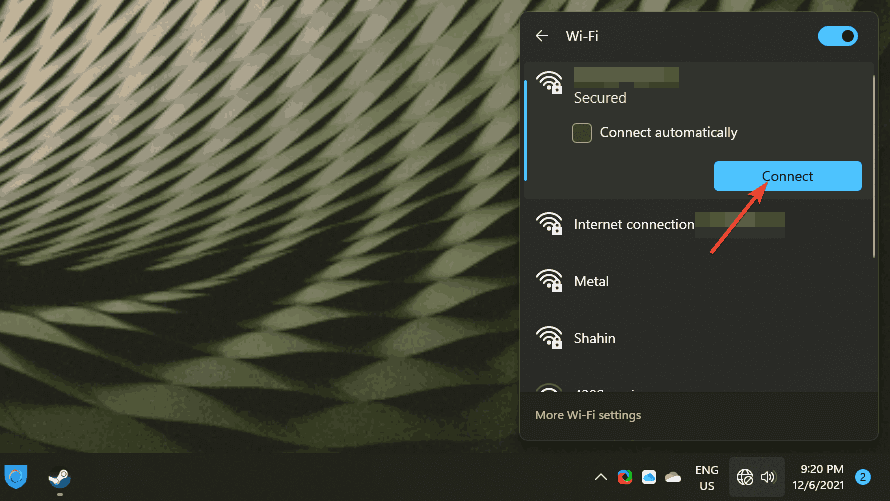
Task: Switch ENG US input language
Action: point(707,478)
